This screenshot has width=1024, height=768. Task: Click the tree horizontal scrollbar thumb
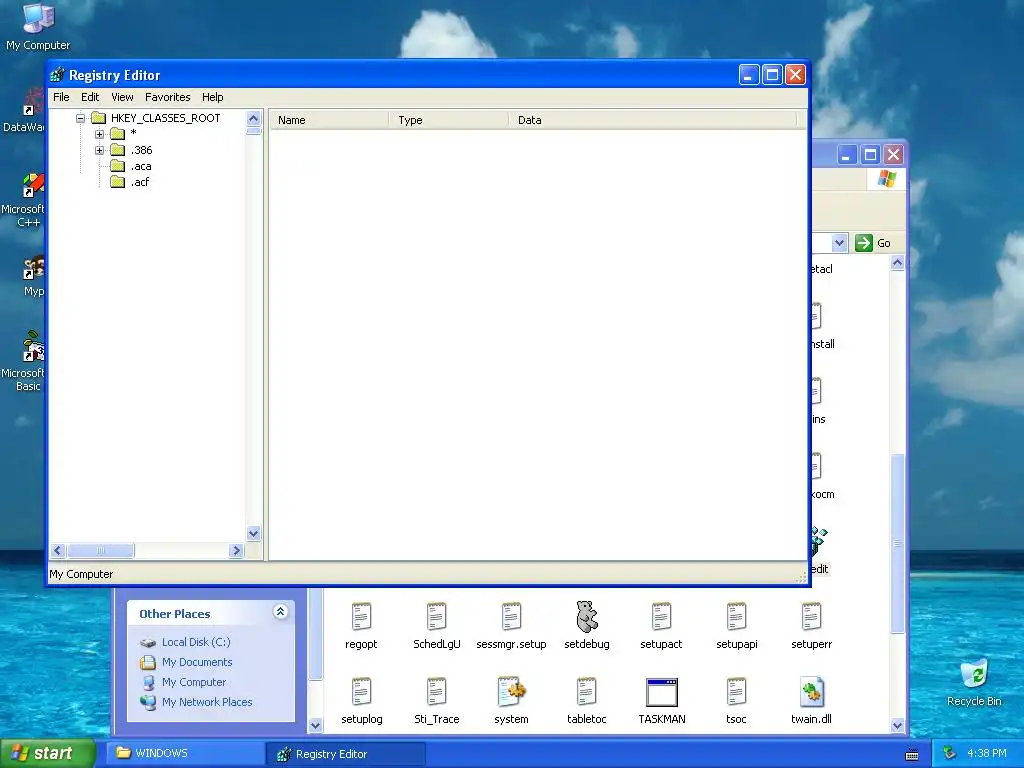(101, 551)
